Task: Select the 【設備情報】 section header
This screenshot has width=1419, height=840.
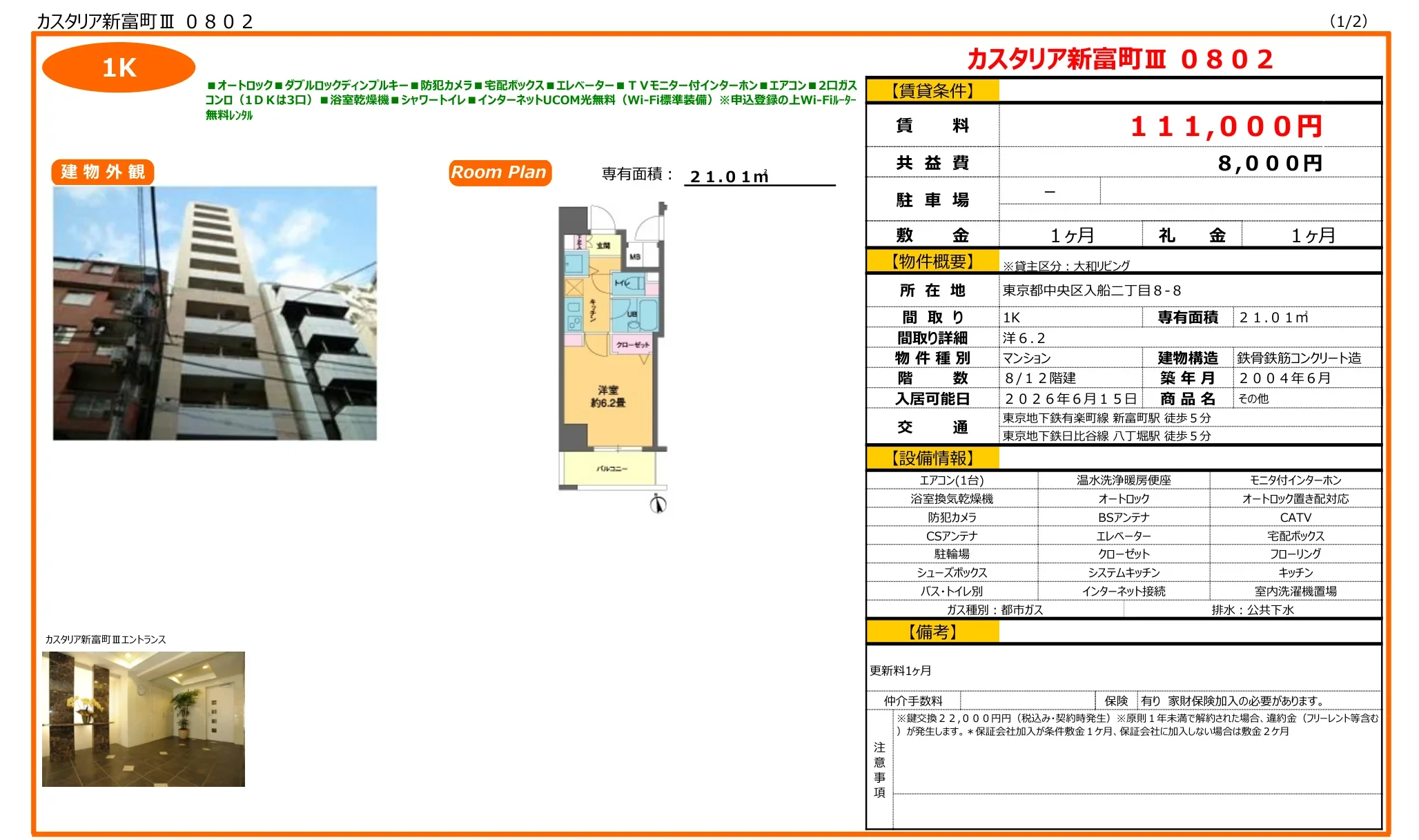Action: click(x=932, y=458)
